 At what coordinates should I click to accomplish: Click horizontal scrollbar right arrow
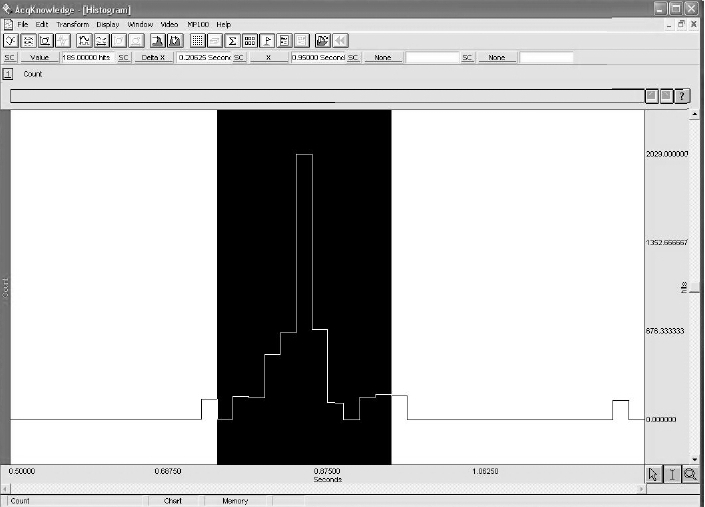[x=641, y=489]
